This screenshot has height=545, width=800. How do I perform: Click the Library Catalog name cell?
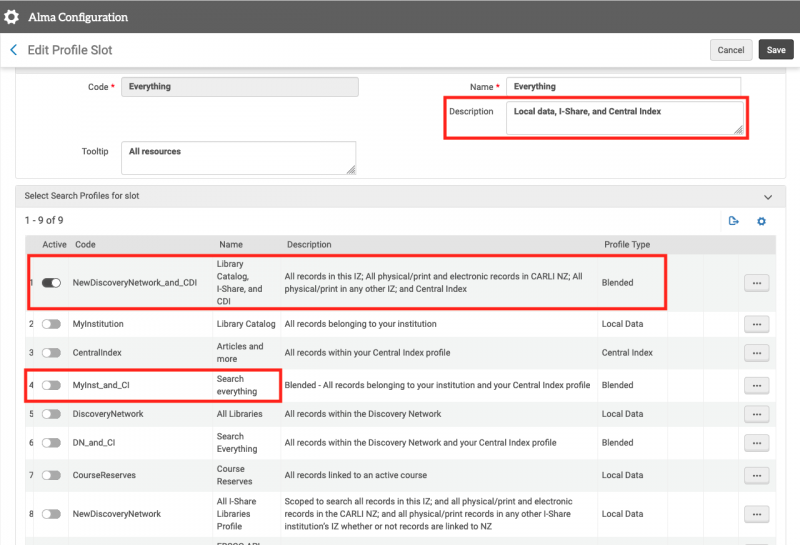[x=246, y=324]
